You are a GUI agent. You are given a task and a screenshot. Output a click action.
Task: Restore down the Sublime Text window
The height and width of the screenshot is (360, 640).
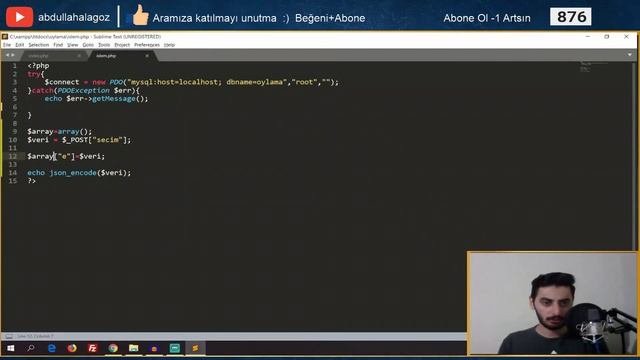click(607, 37)
